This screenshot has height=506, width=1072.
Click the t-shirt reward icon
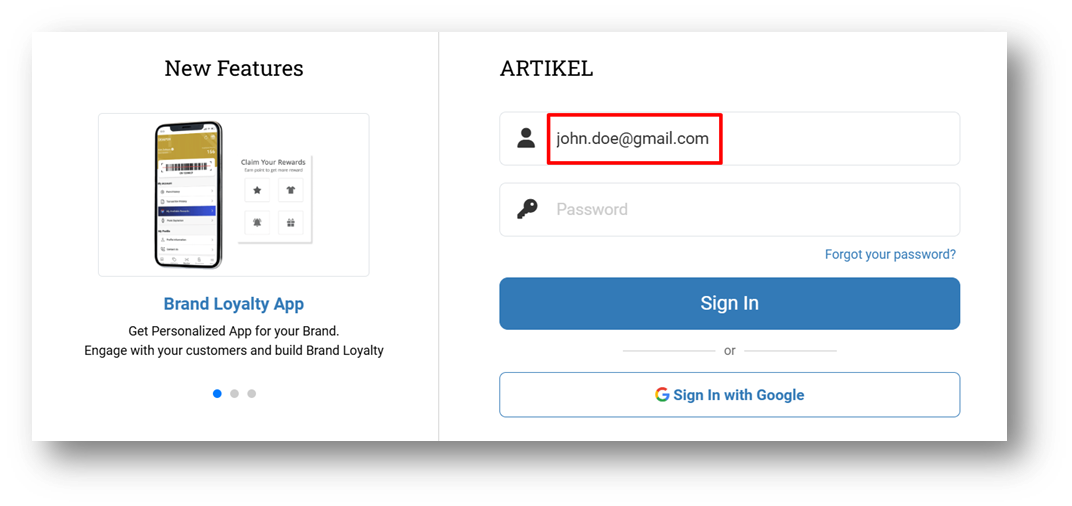tap(291, 190)
